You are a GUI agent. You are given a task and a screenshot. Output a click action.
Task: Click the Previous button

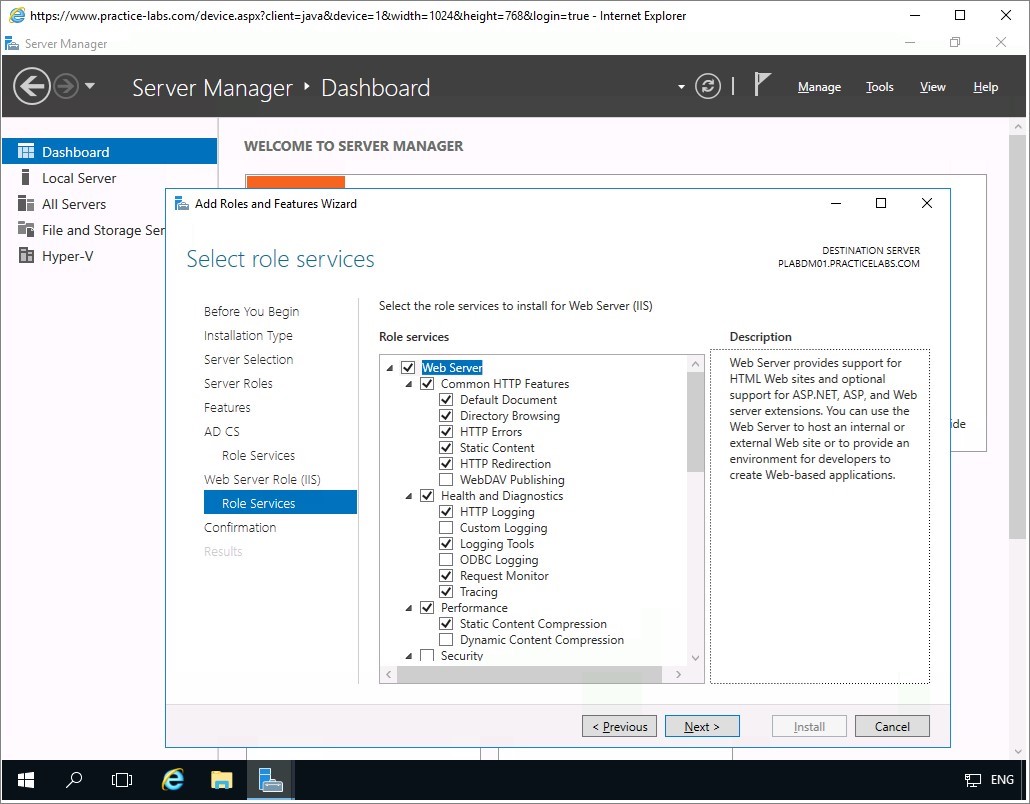(x=619, y=726)
